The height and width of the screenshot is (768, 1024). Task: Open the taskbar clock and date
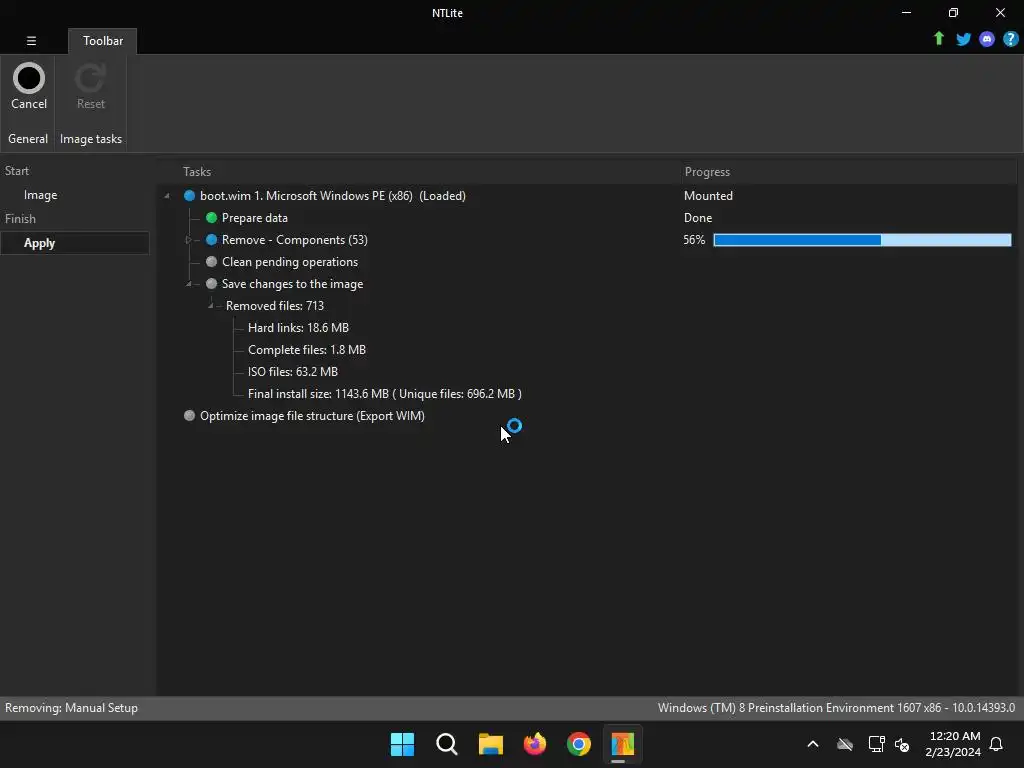coord(953,744)
